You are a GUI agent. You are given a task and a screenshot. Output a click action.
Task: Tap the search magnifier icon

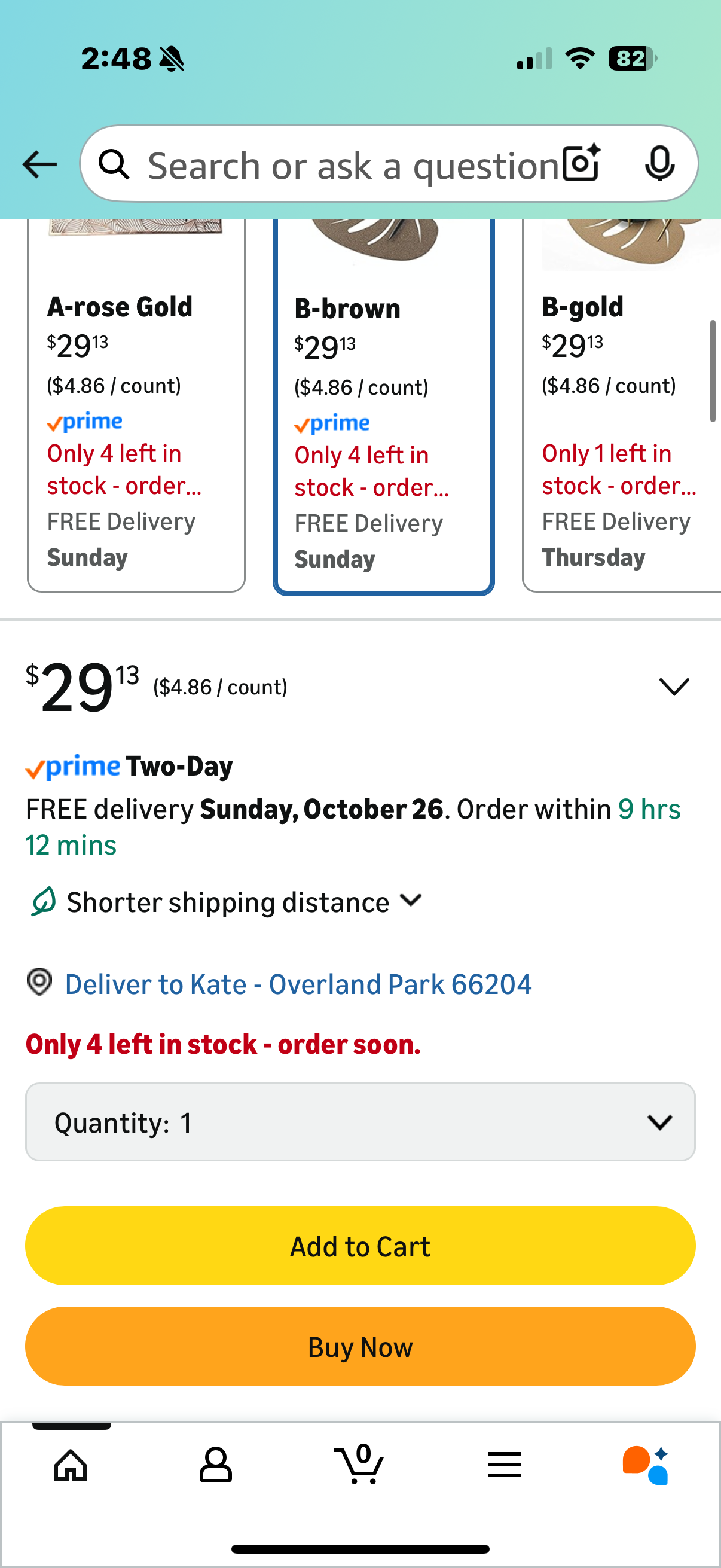(x=114, y=164)
